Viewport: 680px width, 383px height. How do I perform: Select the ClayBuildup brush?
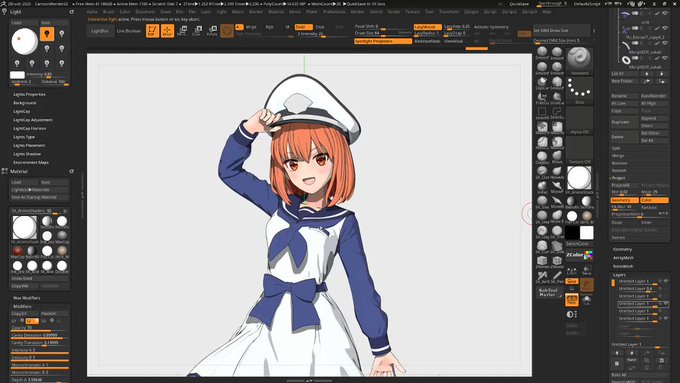pos(542,157)
